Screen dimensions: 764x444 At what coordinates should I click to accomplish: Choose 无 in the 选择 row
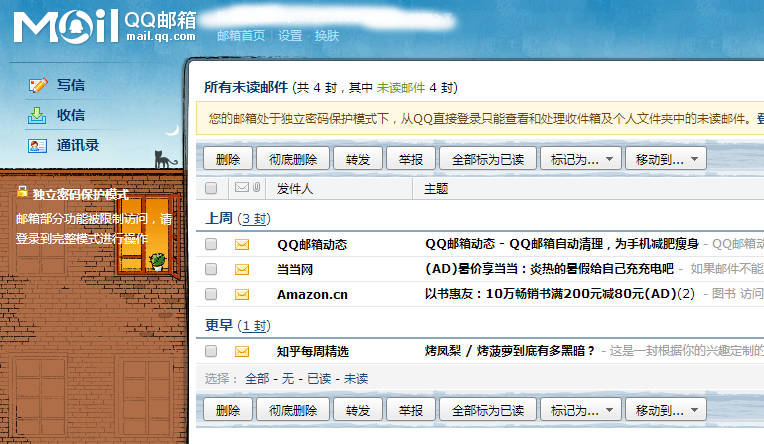(288, 379)
